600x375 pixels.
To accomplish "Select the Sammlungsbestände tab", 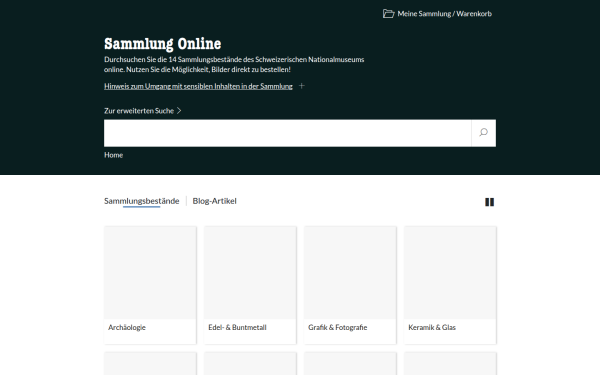I will tap(142, 201).
